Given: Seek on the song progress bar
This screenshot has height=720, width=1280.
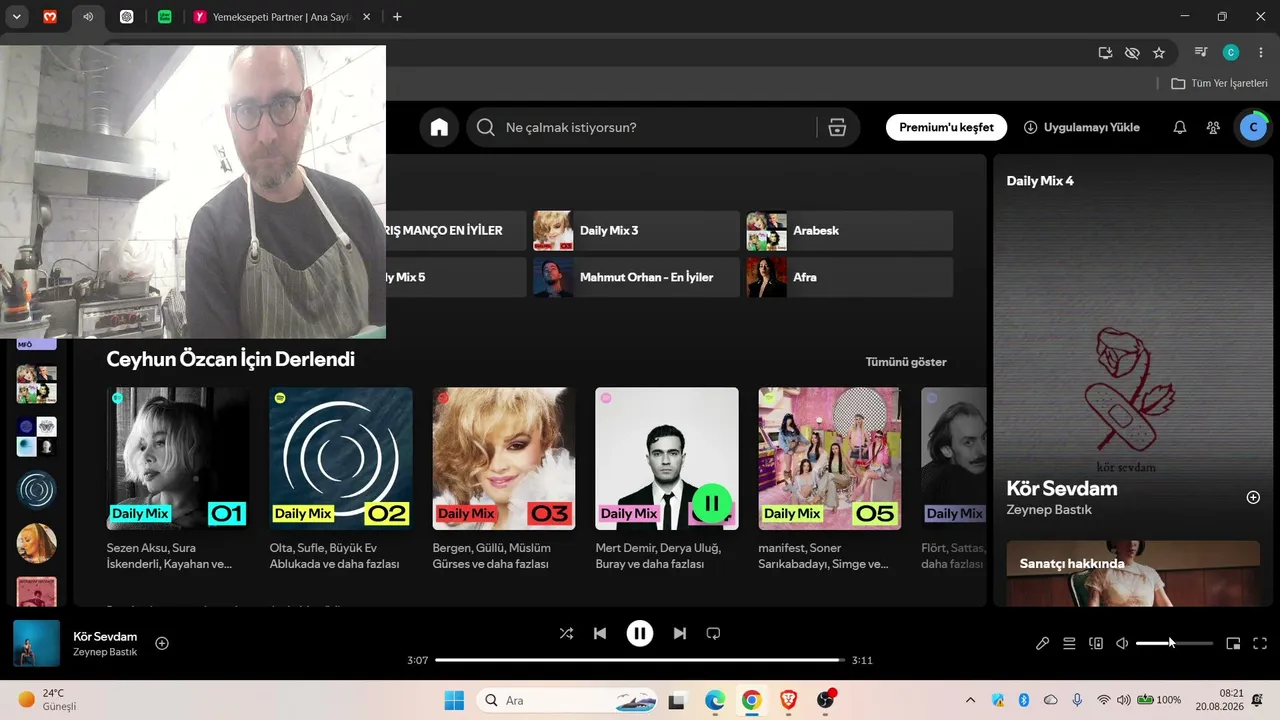Looking at the screenshot, I should pyautogui.click(x=640, y=660).
